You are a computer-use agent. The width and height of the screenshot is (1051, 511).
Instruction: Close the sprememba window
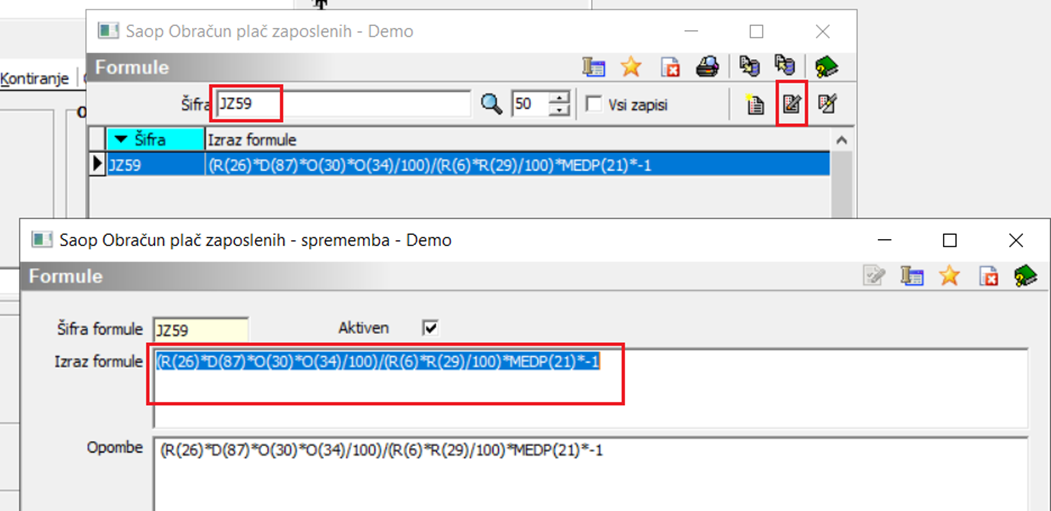1015,240
